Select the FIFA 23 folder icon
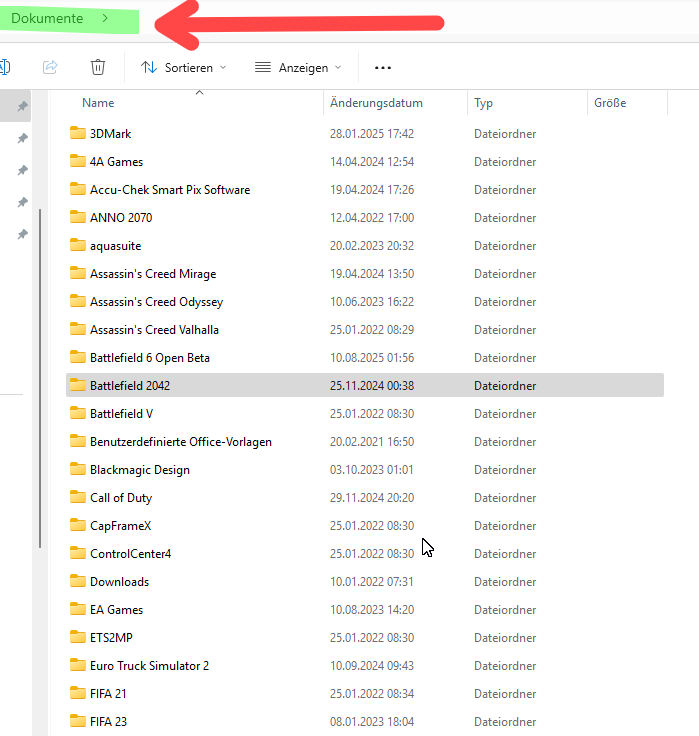This screenshot has width=699, height=736. point(78,721)
